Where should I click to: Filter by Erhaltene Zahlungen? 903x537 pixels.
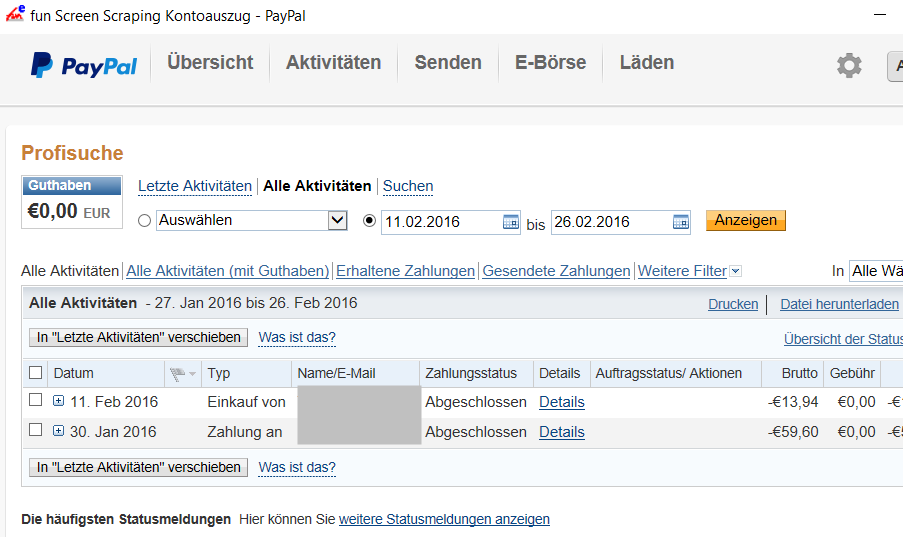pos(405,271)
